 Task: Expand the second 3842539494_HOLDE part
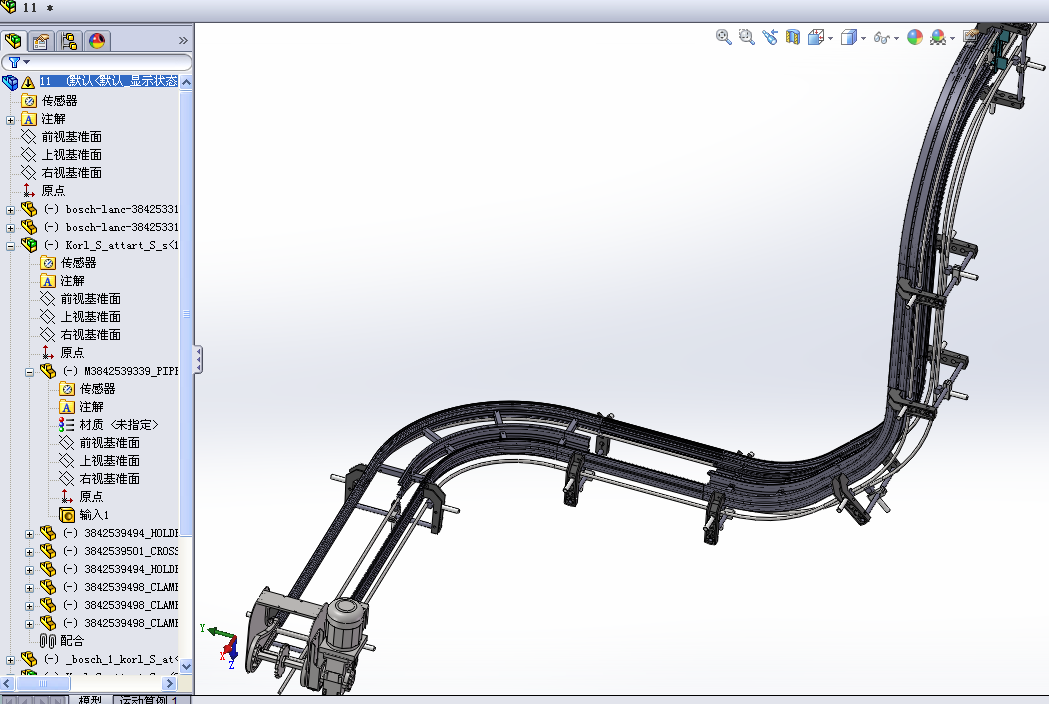29,570
